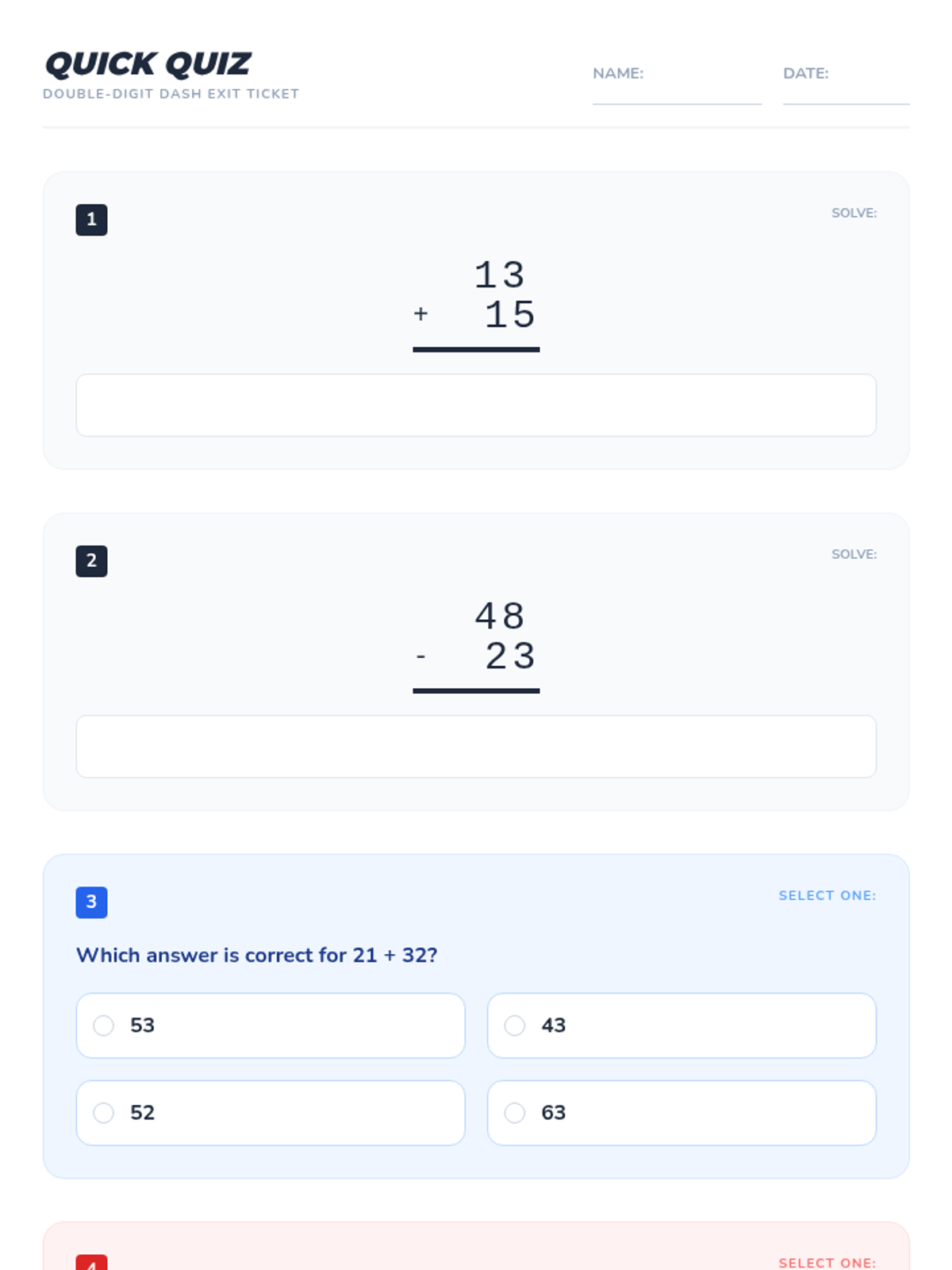Click the question 1 number badge
952x1270 pixels.
[x=91, y=220]
